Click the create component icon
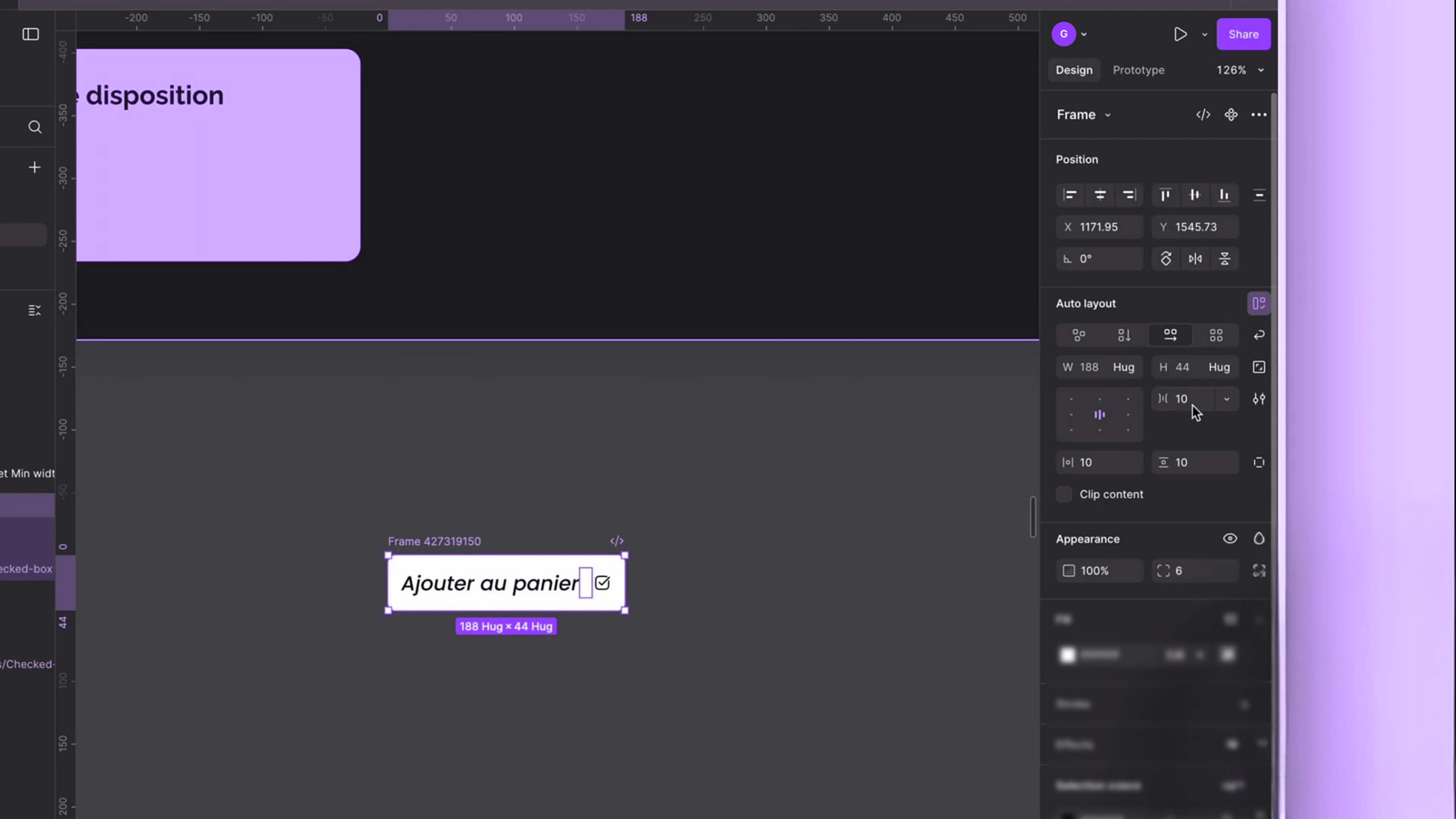Viewport: 1456px width, 819px height. tap(1231, 115)
